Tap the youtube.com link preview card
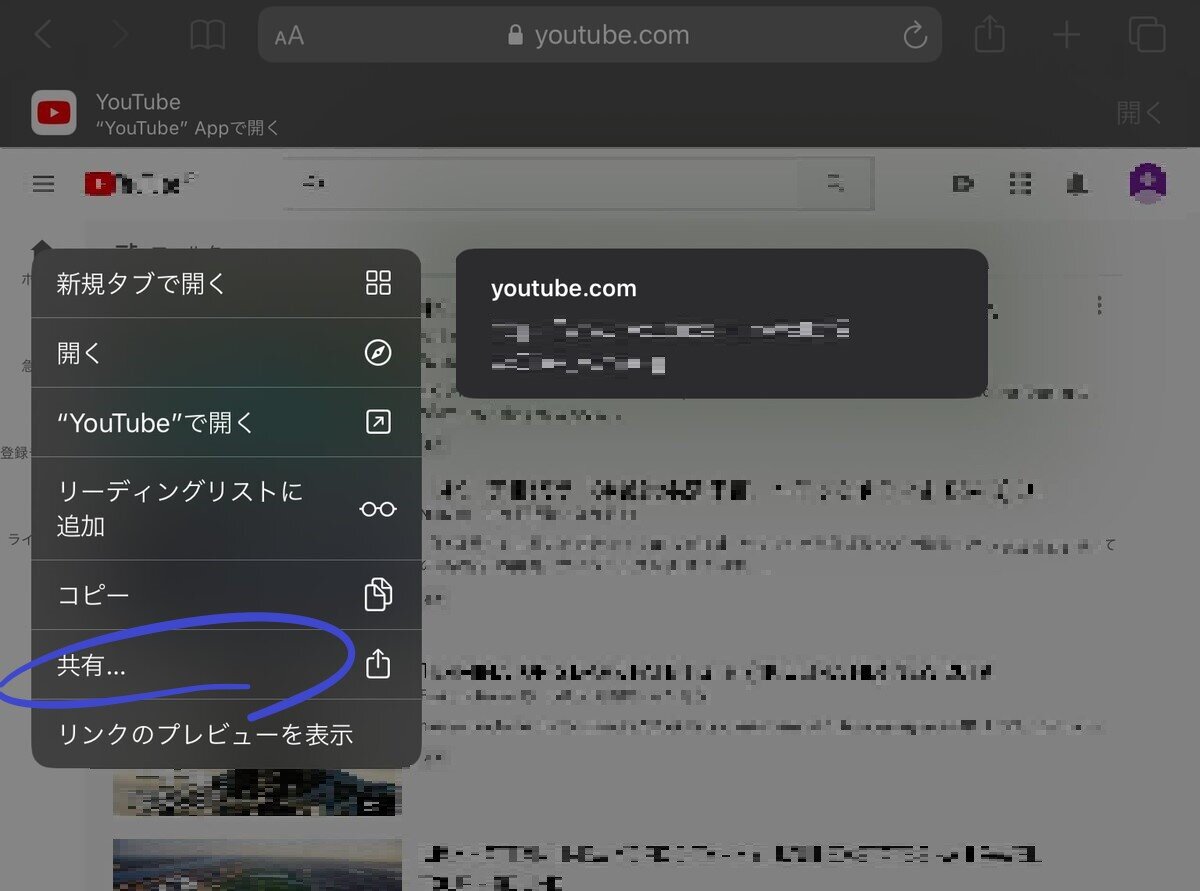The height and width of the screenshot is (891, 1200). coord(721,324)
